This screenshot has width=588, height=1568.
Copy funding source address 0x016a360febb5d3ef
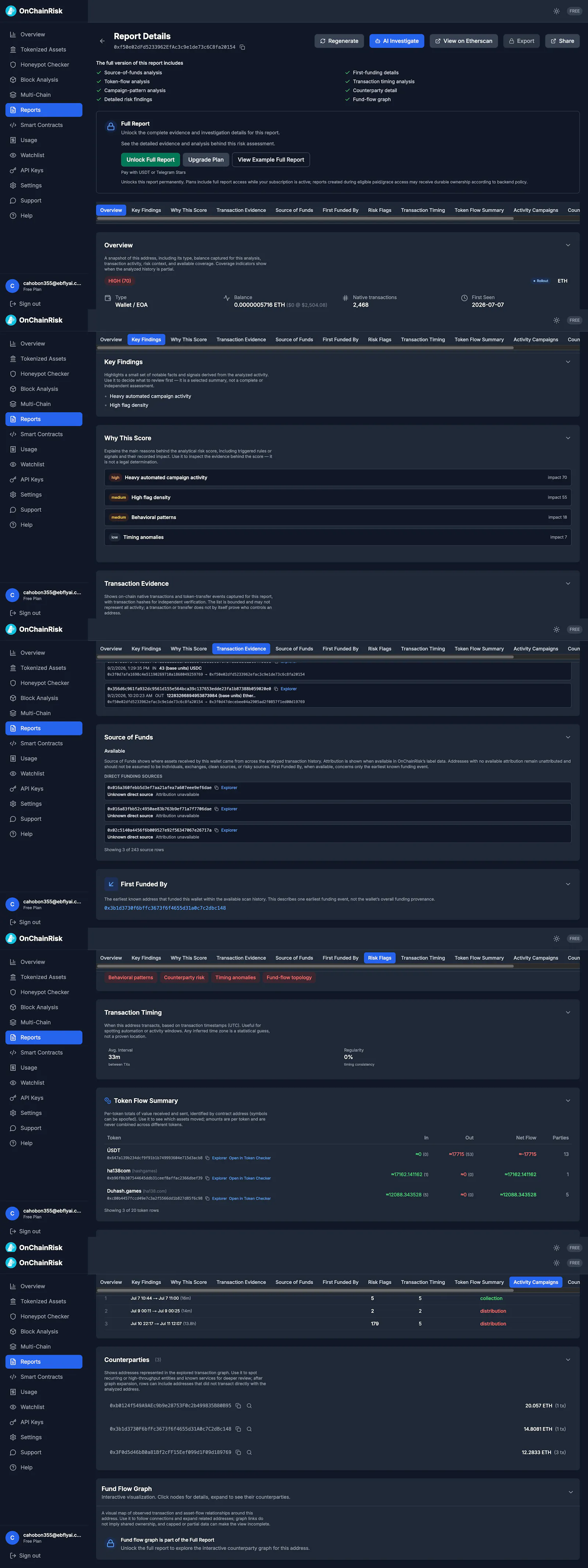point(216,788)
